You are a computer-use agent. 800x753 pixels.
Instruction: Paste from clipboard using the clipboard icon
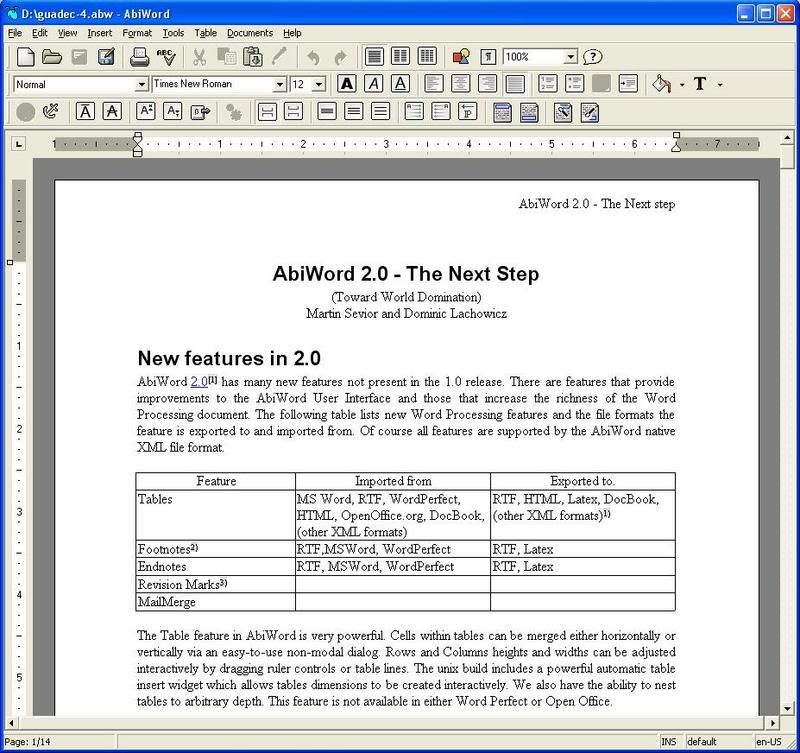(x=253, y=57)
